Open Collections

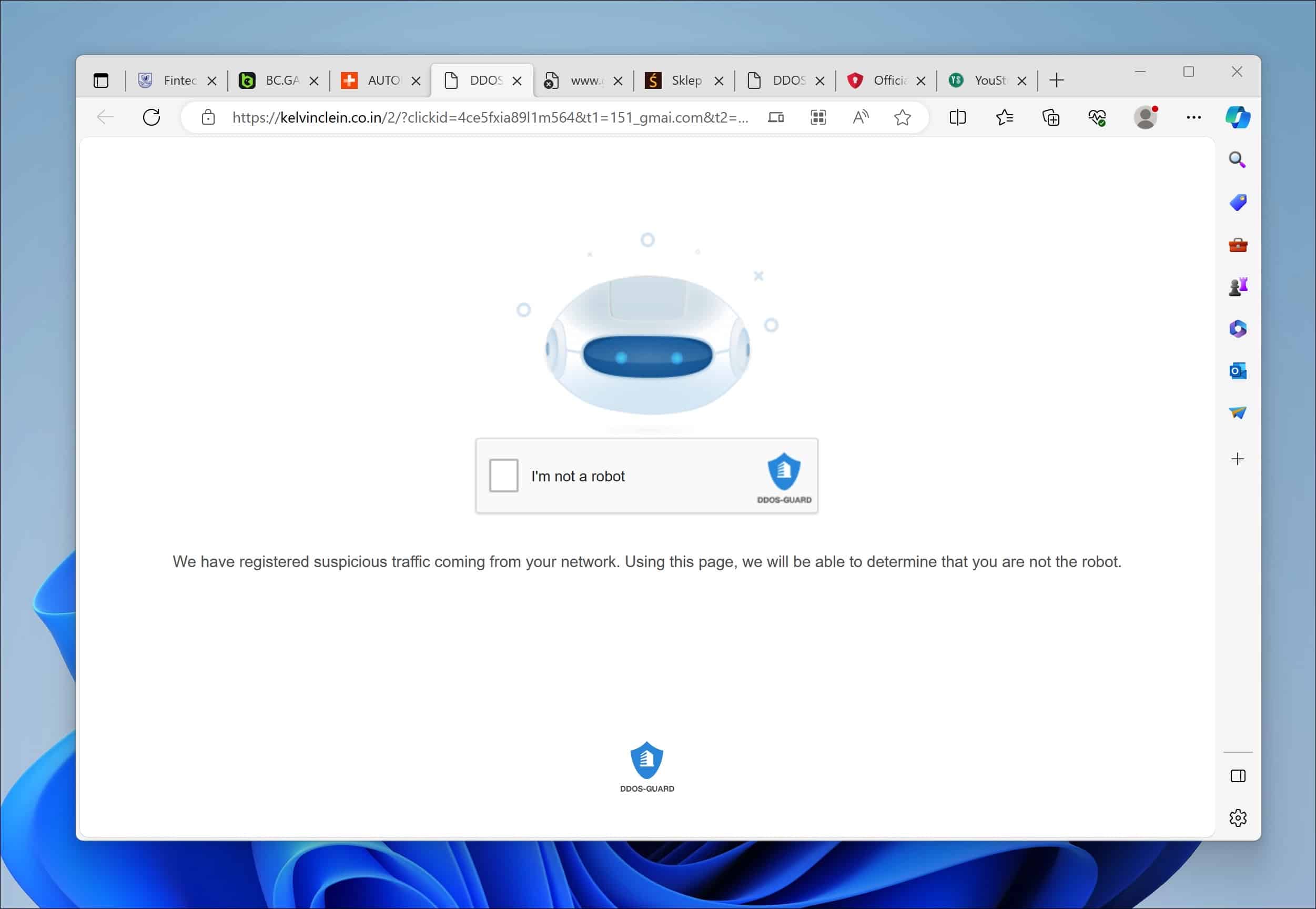pyautogui.click(x=1050, y=117)
